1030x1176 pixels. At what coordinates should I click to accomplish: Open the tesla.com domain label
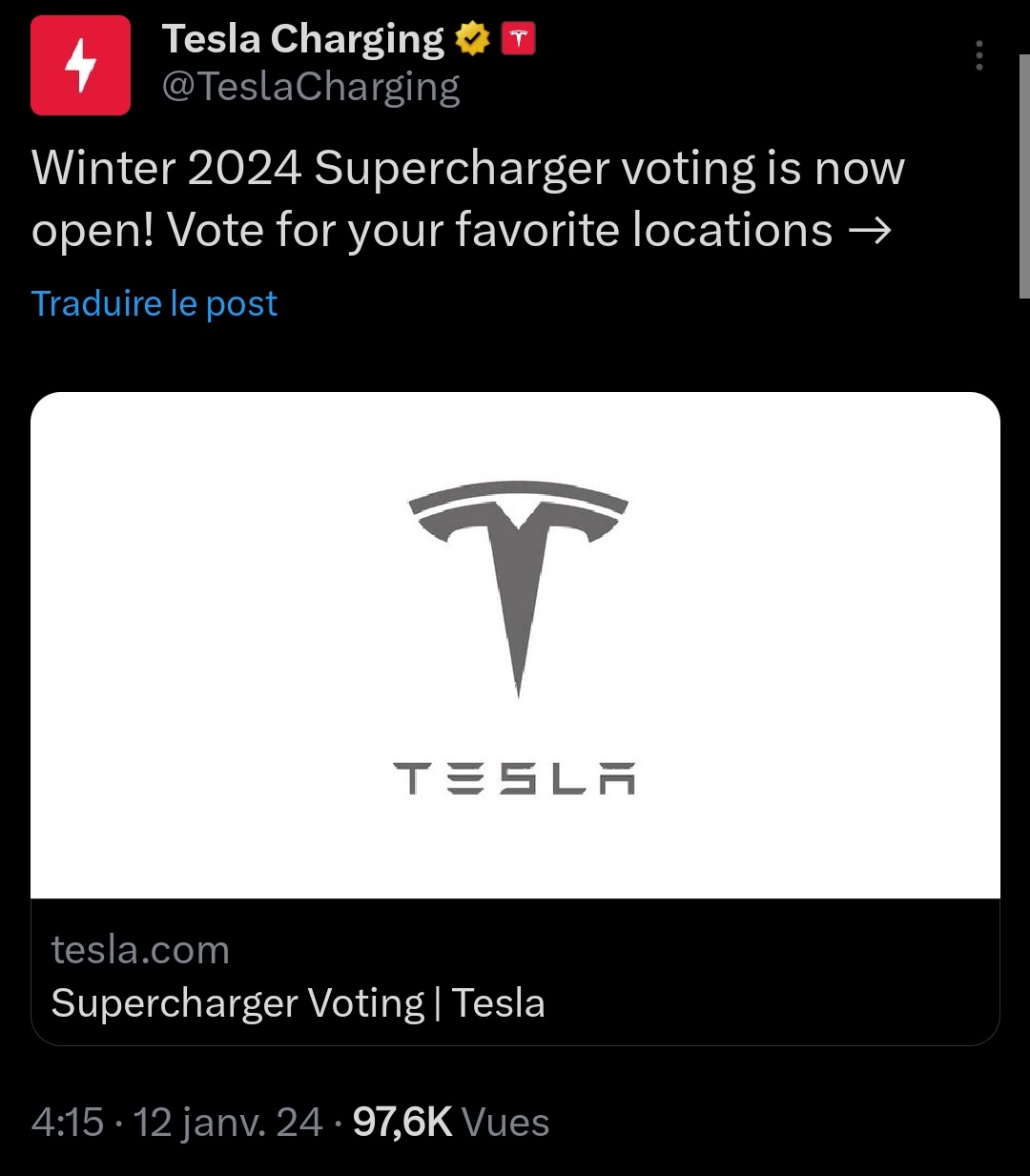[x=140, y=950]
